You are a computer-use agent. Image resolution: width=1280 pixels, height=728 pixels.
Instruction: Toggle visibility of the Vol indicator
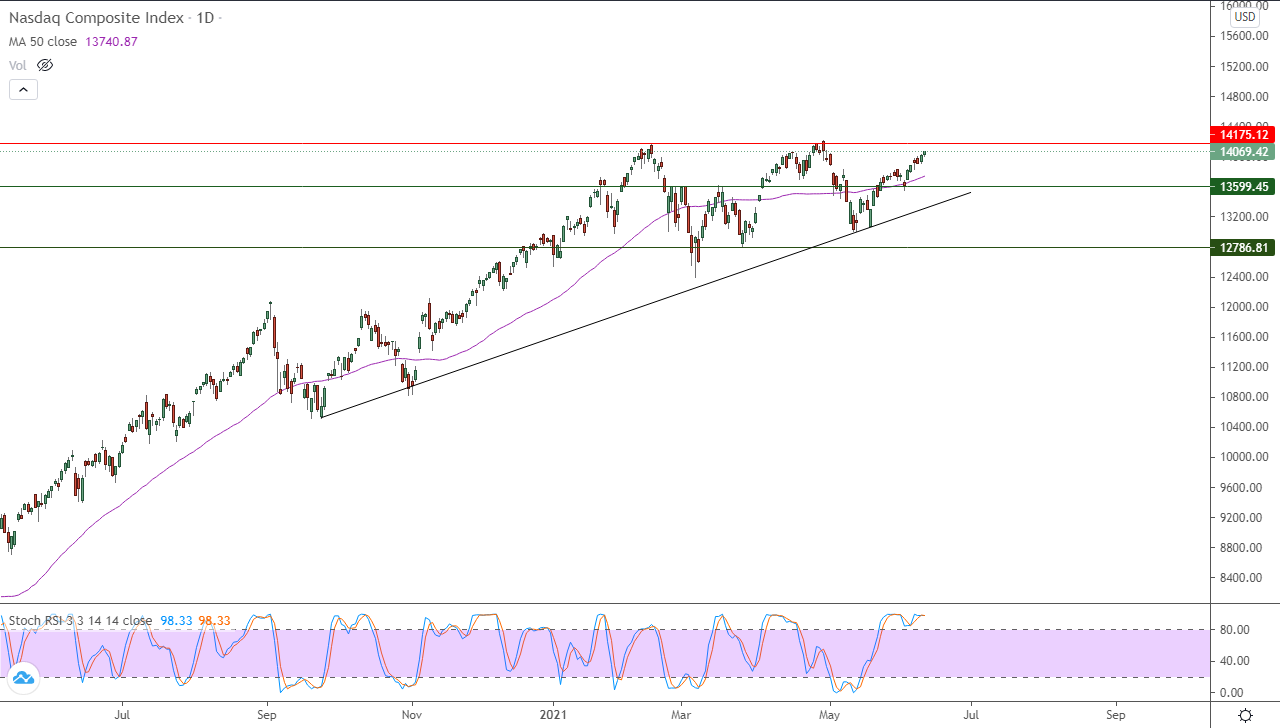[45, 65]
